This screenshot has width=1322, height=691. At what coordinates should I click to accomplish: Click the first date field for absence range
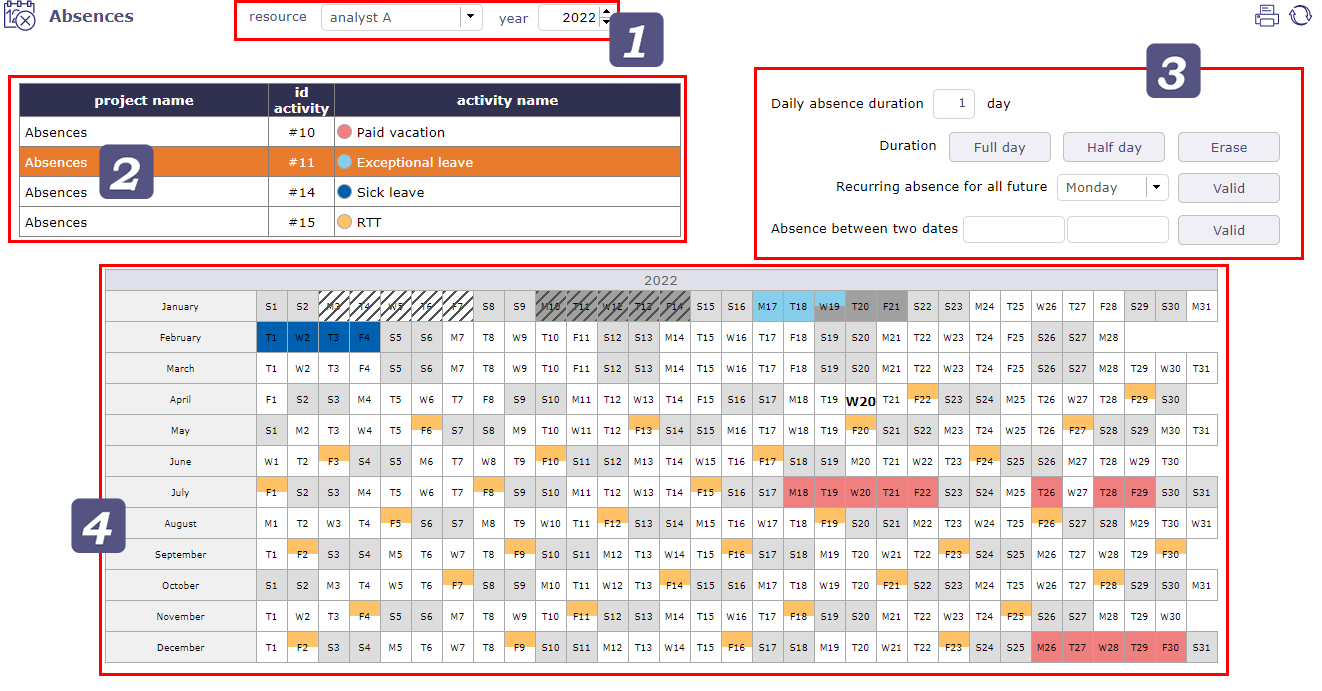coord(1013,229)
